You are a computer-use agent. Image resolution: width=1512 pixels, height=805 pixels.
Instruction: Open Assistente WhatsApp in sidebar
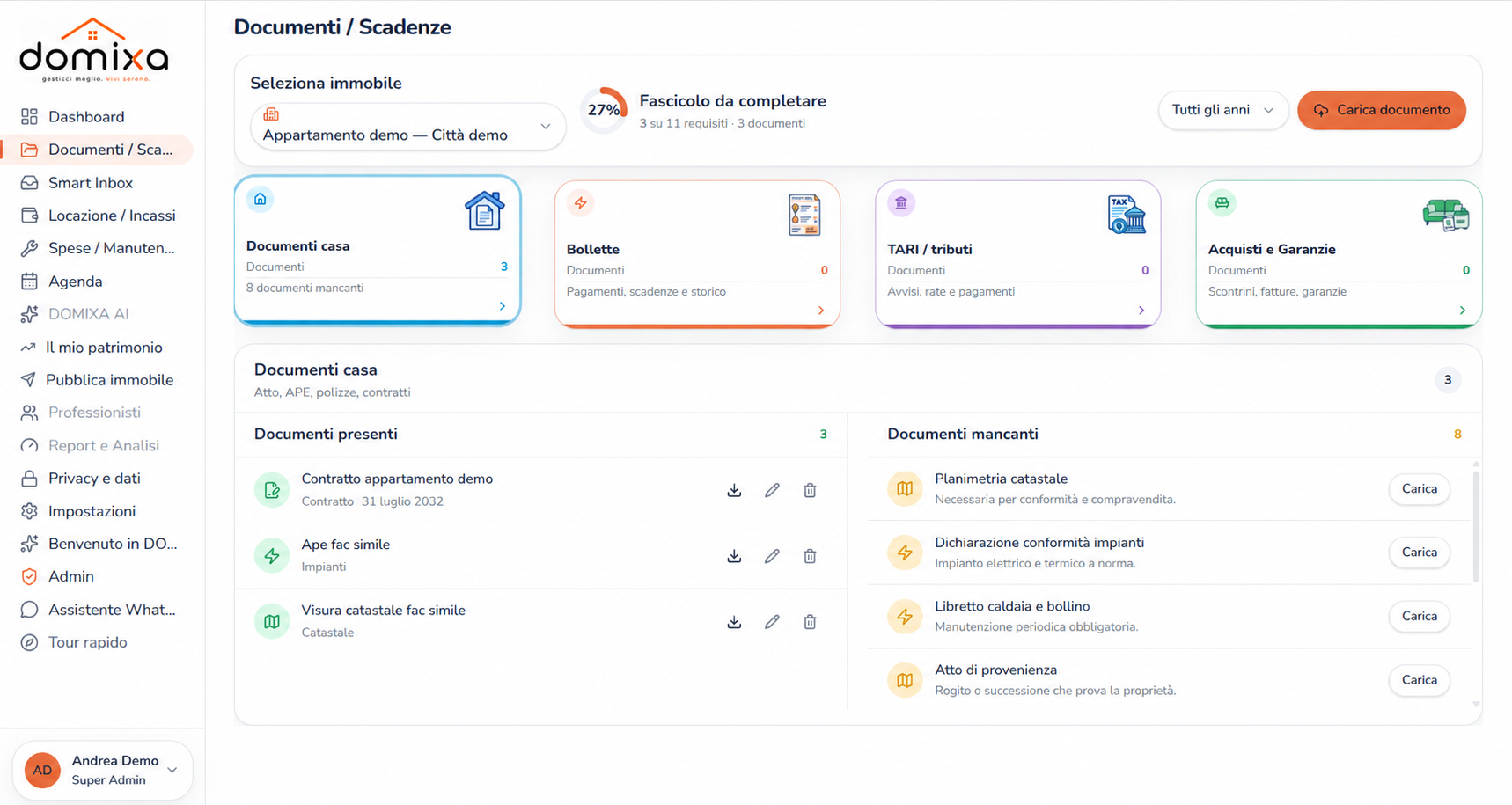97,610
